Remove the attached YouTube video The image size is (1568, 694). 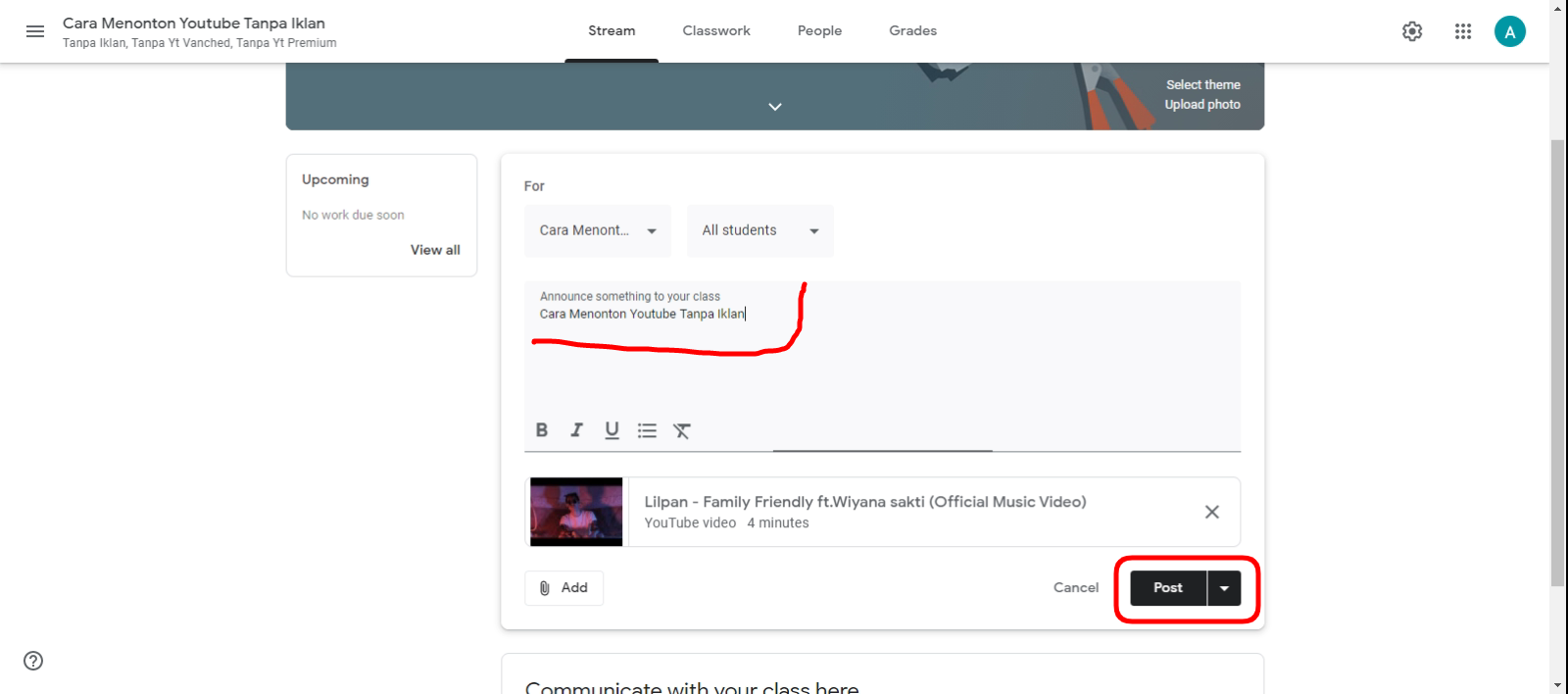point(1212,512)
